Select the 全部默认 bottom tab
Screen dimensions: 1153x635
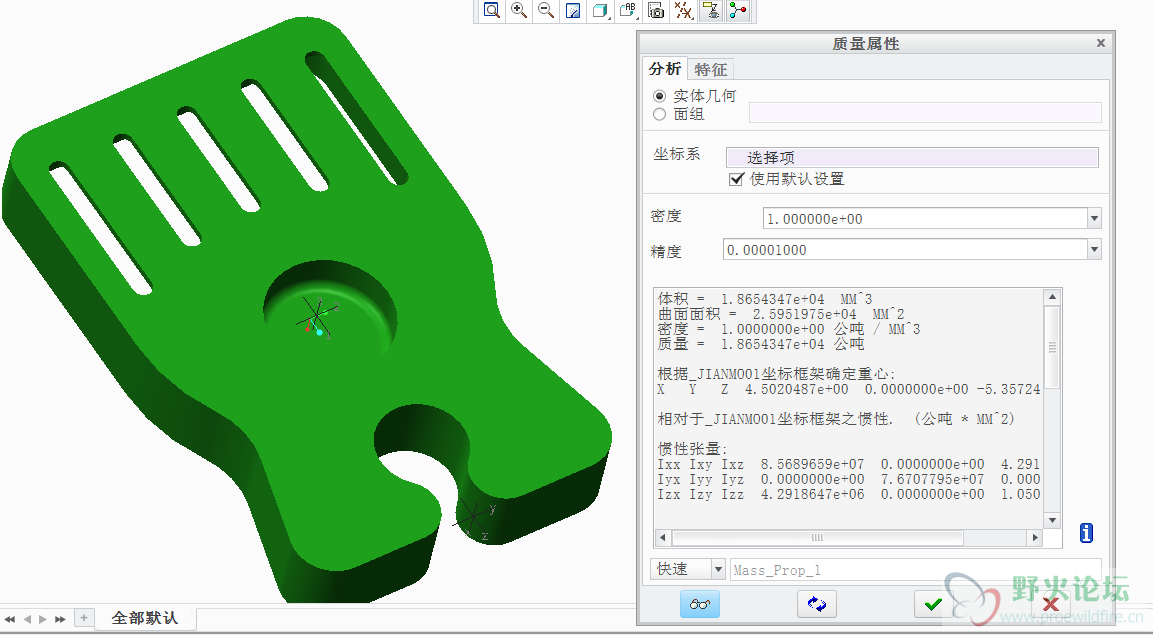[x=144, y=618]
